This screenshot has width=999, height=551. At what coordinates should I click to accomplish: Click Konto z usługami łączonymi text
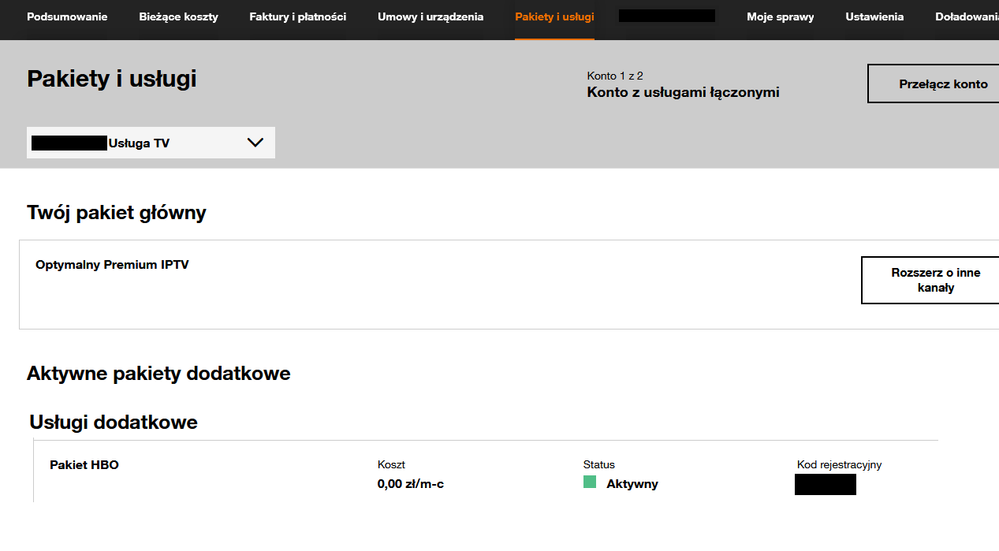682,93
